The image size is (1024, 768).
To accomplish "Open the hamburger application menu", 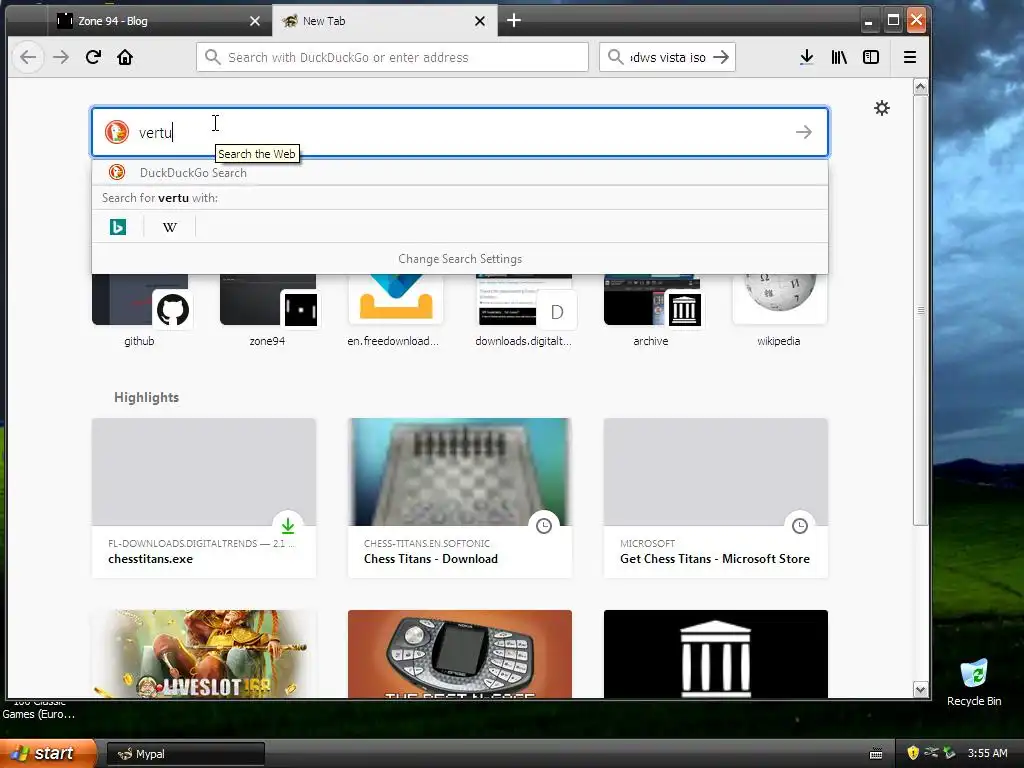I will (x=910, y=57).
